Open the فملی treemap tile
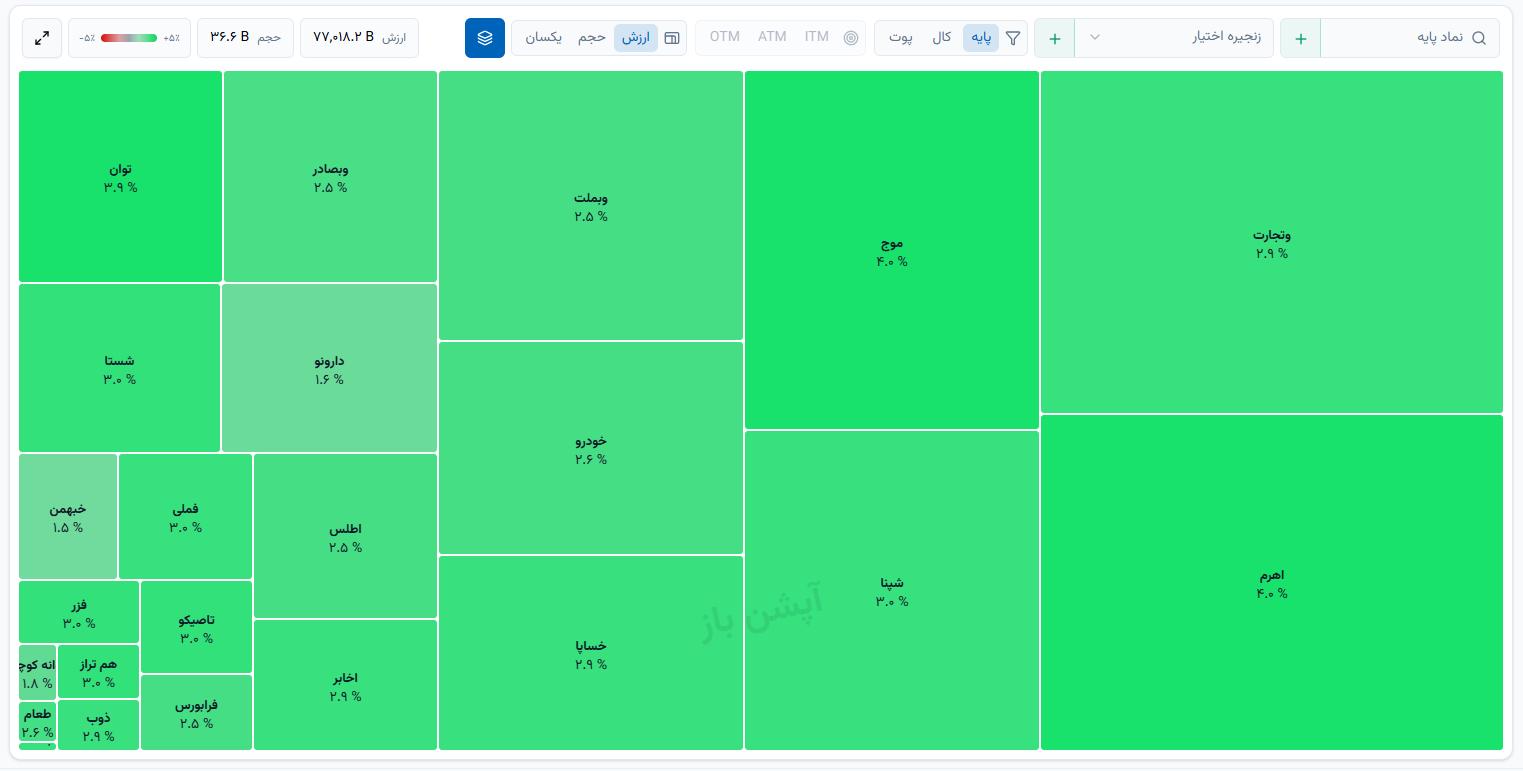 point(185,516)
